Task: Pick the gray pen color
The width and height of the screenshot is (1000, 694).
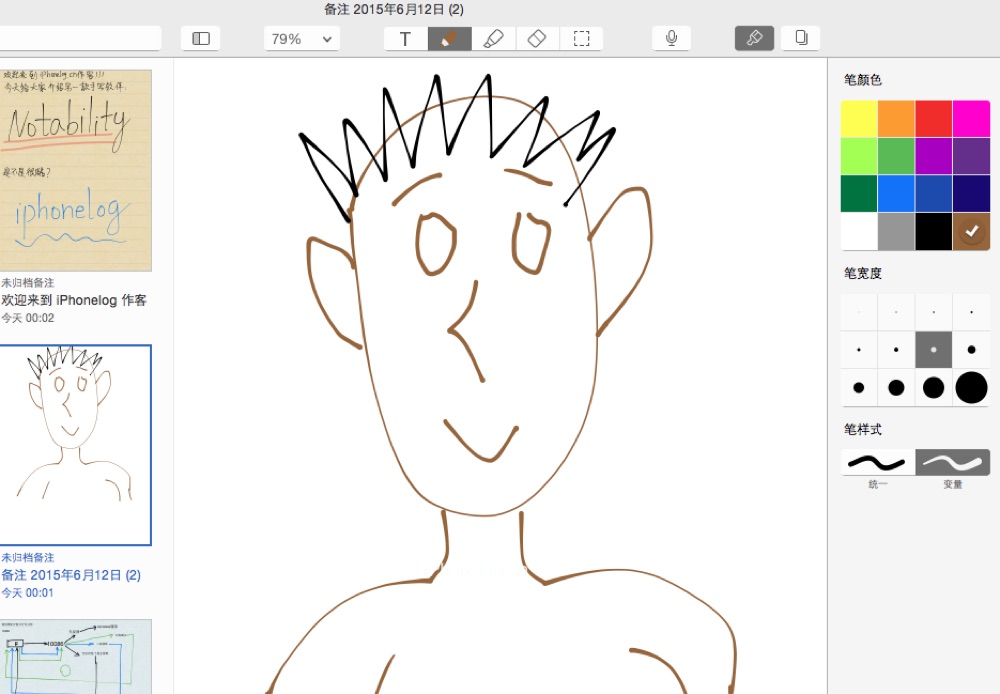Action: (896, 231)
